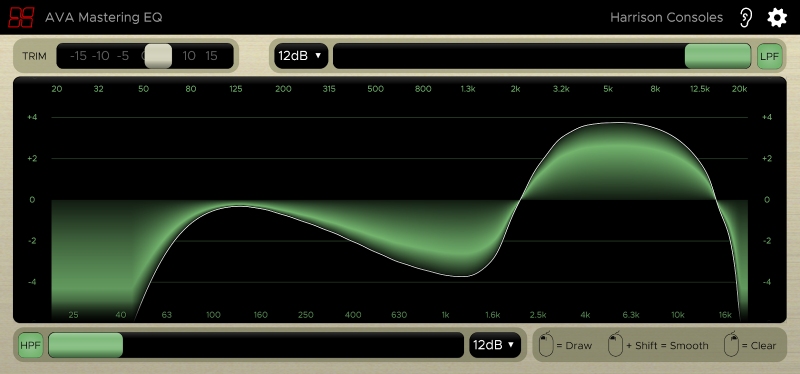Open the settings gear icon

click(777, 18)
